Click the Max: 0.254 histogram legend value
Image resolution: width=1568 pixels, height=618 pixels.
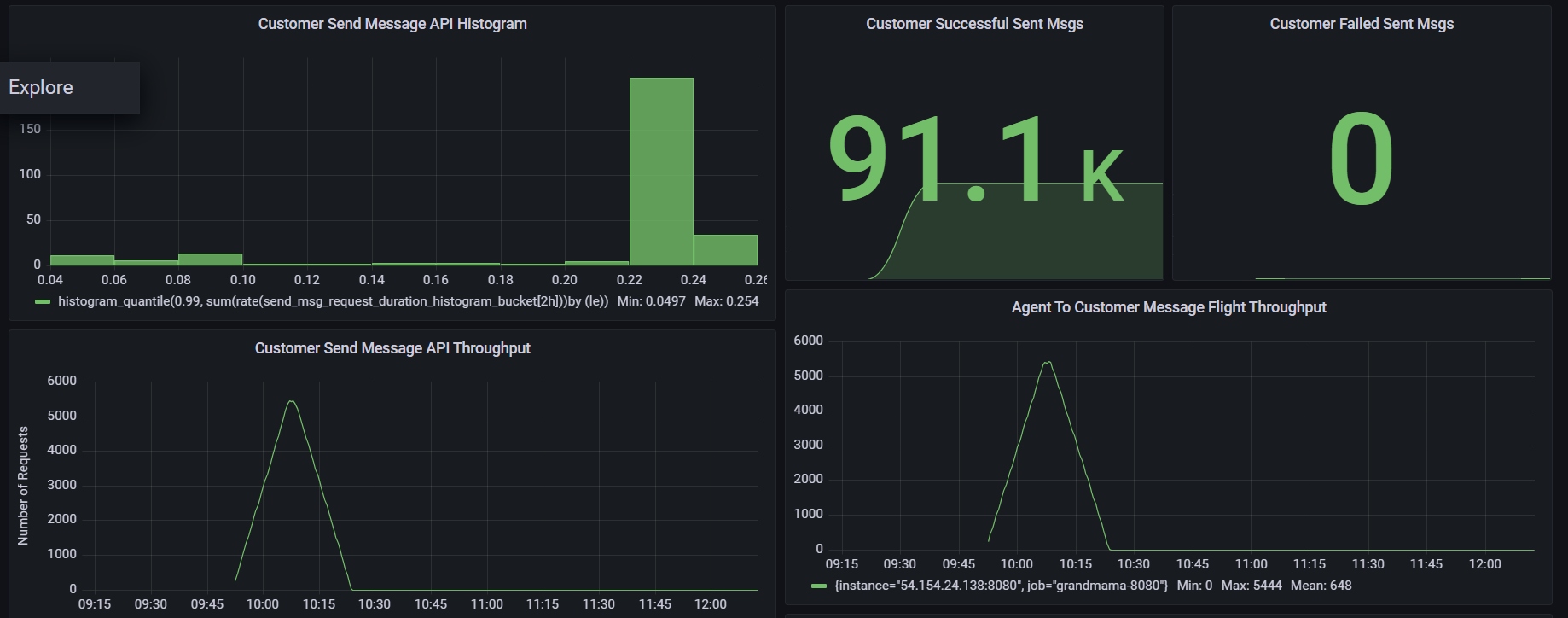point(726,301)
